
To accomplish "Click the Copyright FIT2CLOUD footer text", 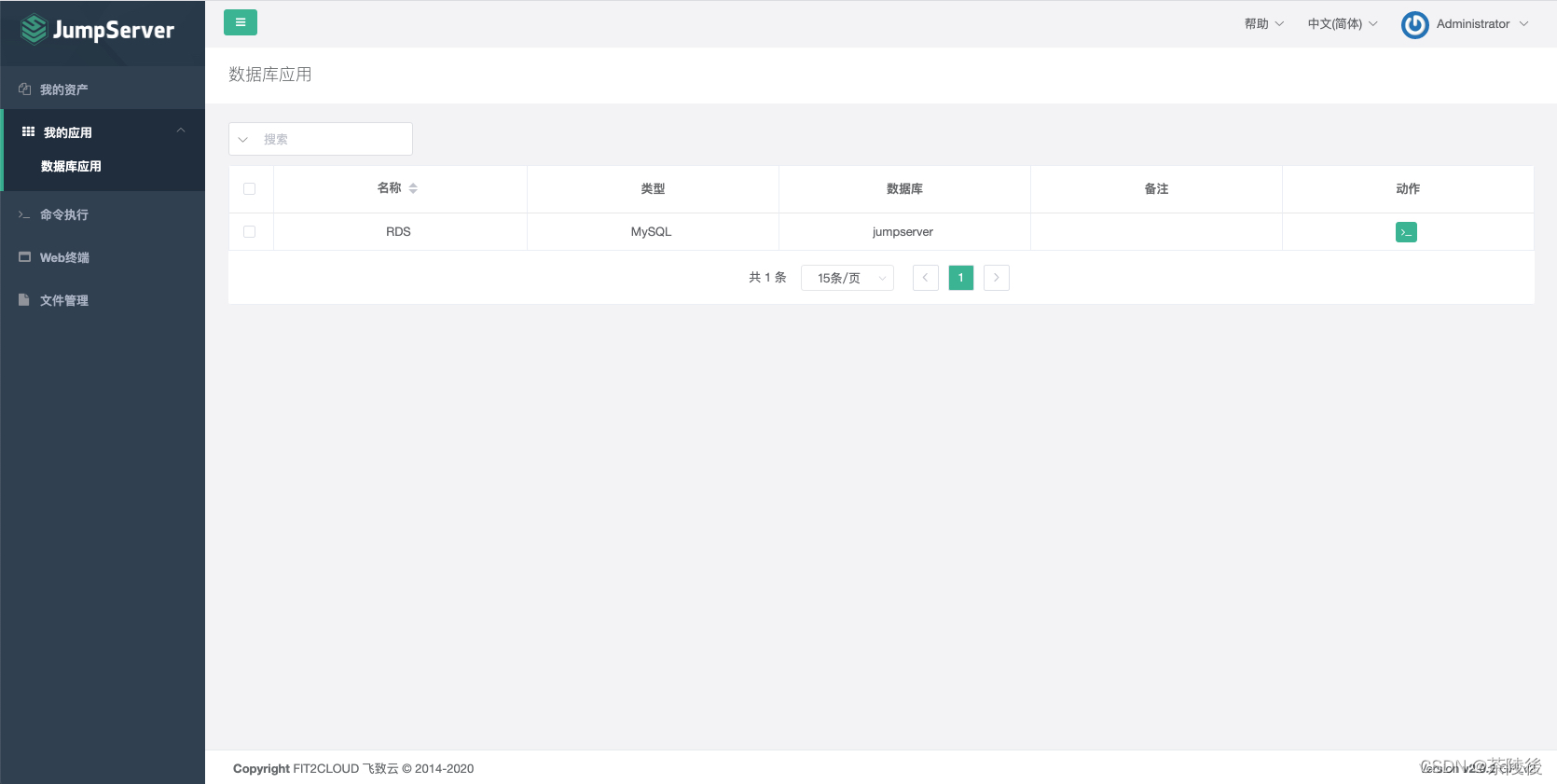I will 353,768.
